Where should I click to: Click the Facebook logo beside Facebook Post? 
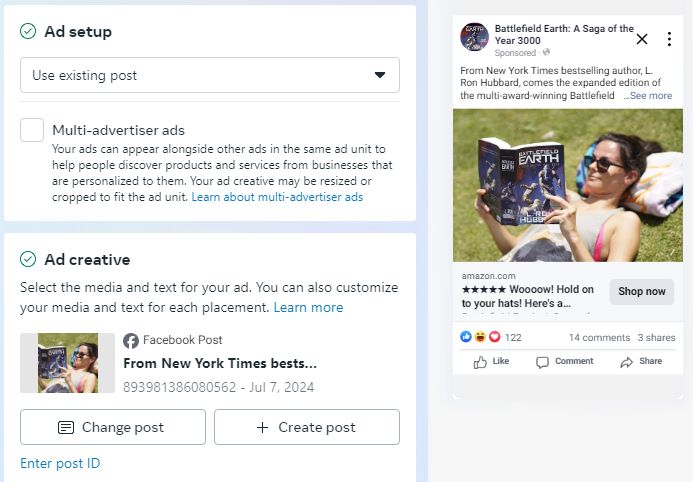pyautogui.click(x=130, y=340)
